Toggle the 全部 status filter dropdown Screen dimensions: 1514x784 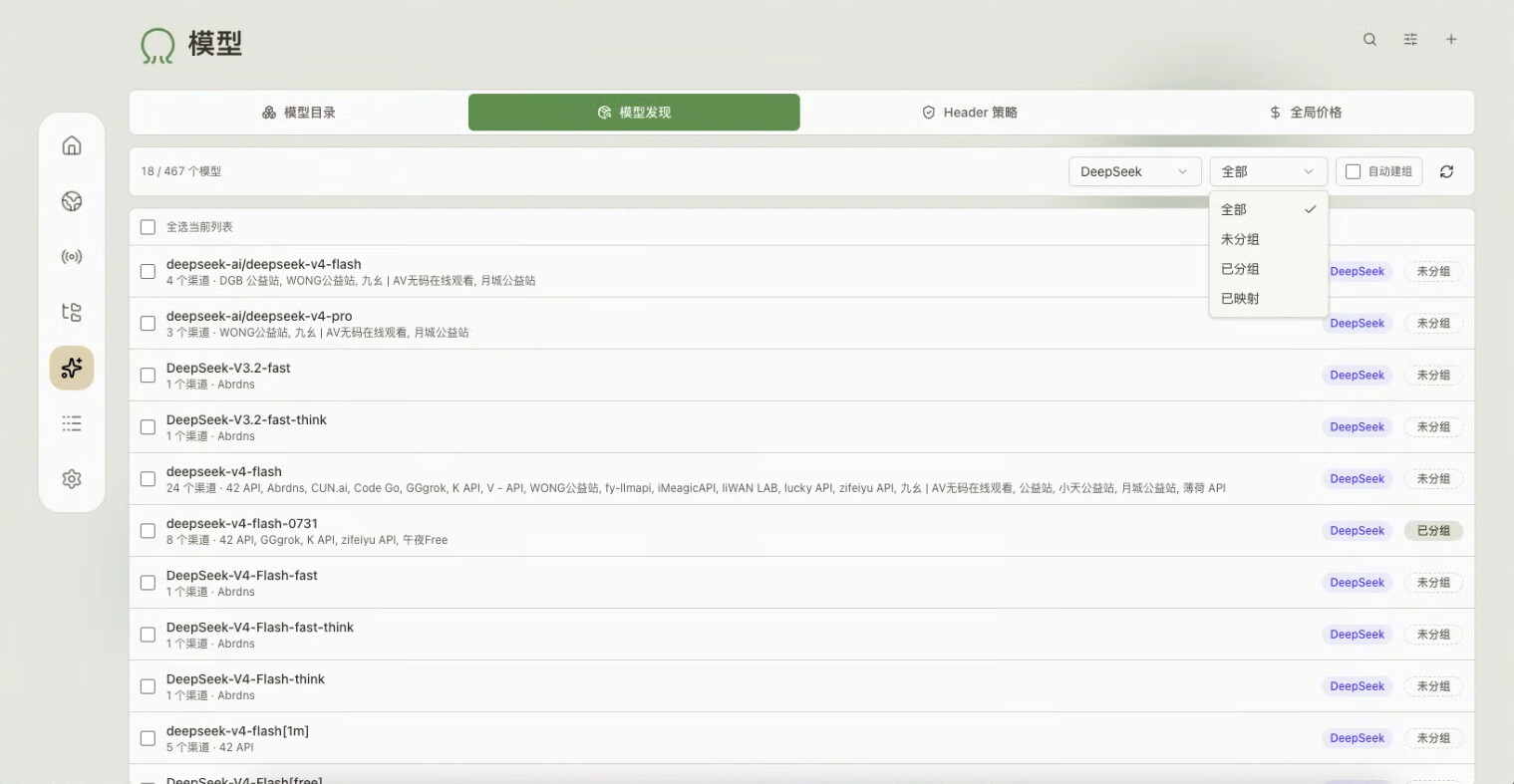[1268, 171]
